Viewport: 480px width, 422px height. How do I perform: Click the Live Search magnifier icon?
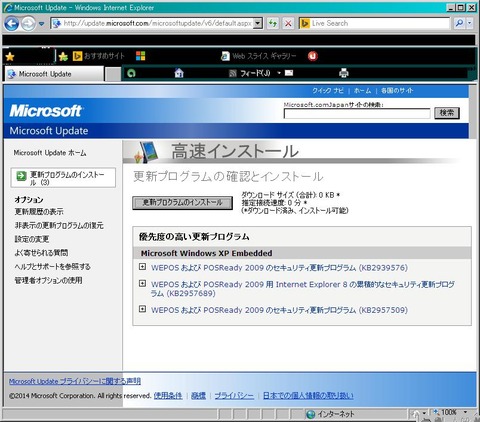point(459,23)
